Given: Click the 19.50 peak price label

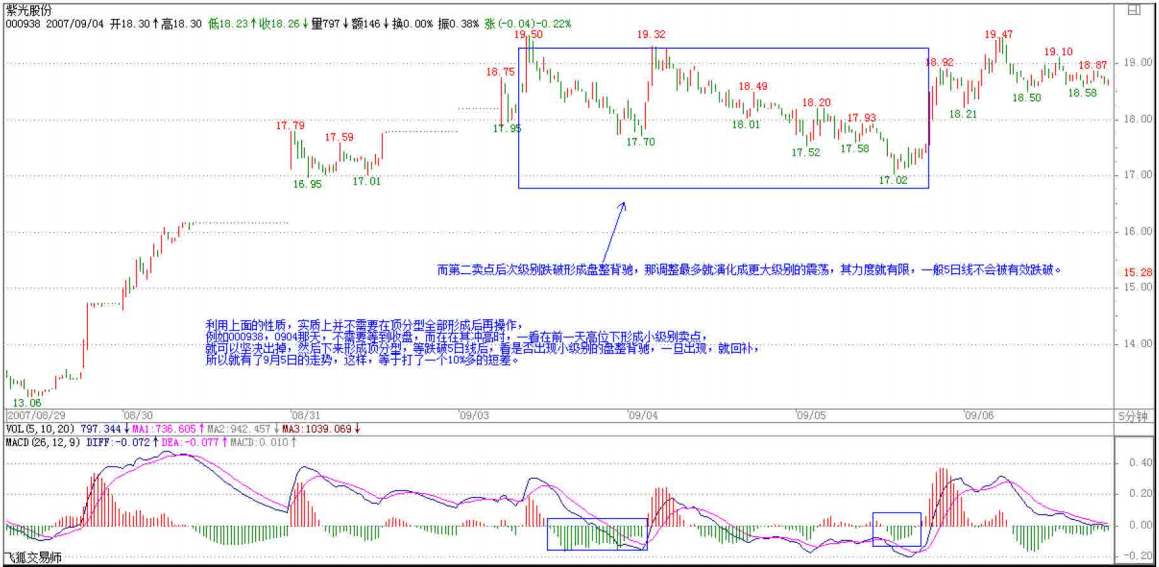Looking at the screenshot, I should (x=529, y=34).
